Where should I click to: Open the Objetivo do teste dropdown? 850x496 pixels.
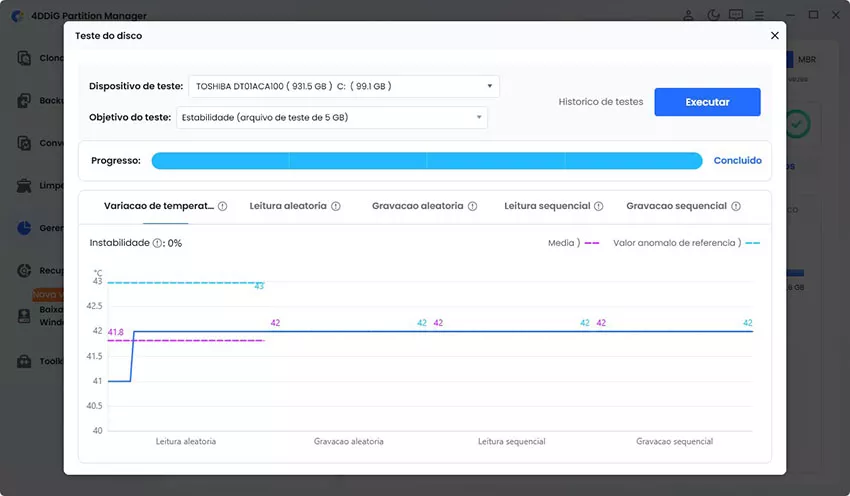click(x=332, y=117)
